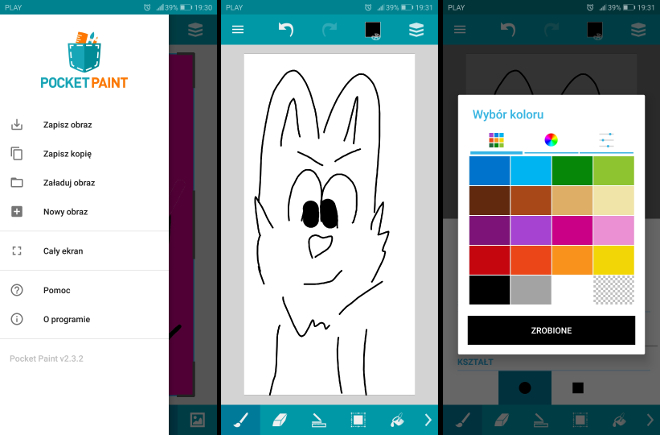The image size is (660, 435).
Task: Open the hamburger menu in the middle screen
Action: point(238,29)
